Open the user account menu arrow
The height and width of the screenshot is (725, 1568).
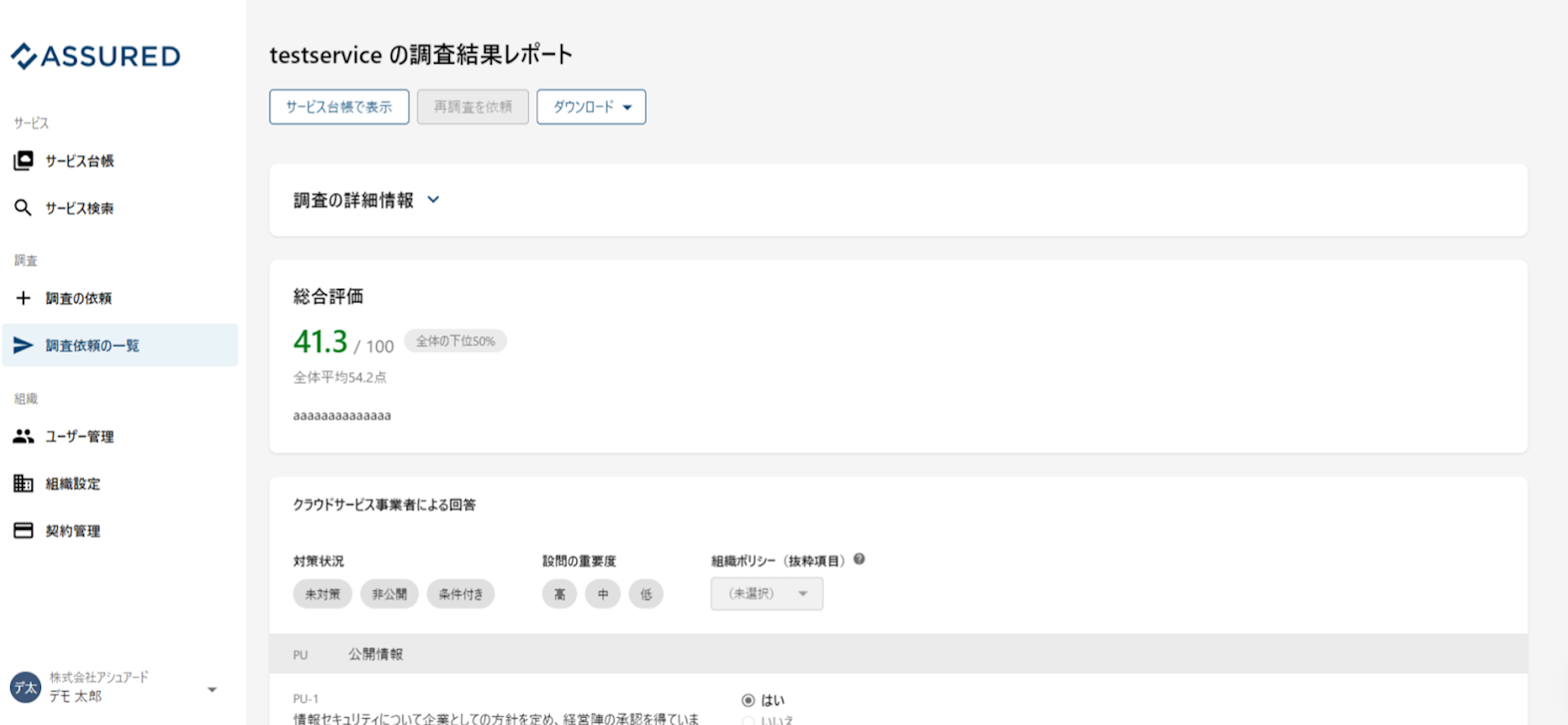click(x=212, y=690)
